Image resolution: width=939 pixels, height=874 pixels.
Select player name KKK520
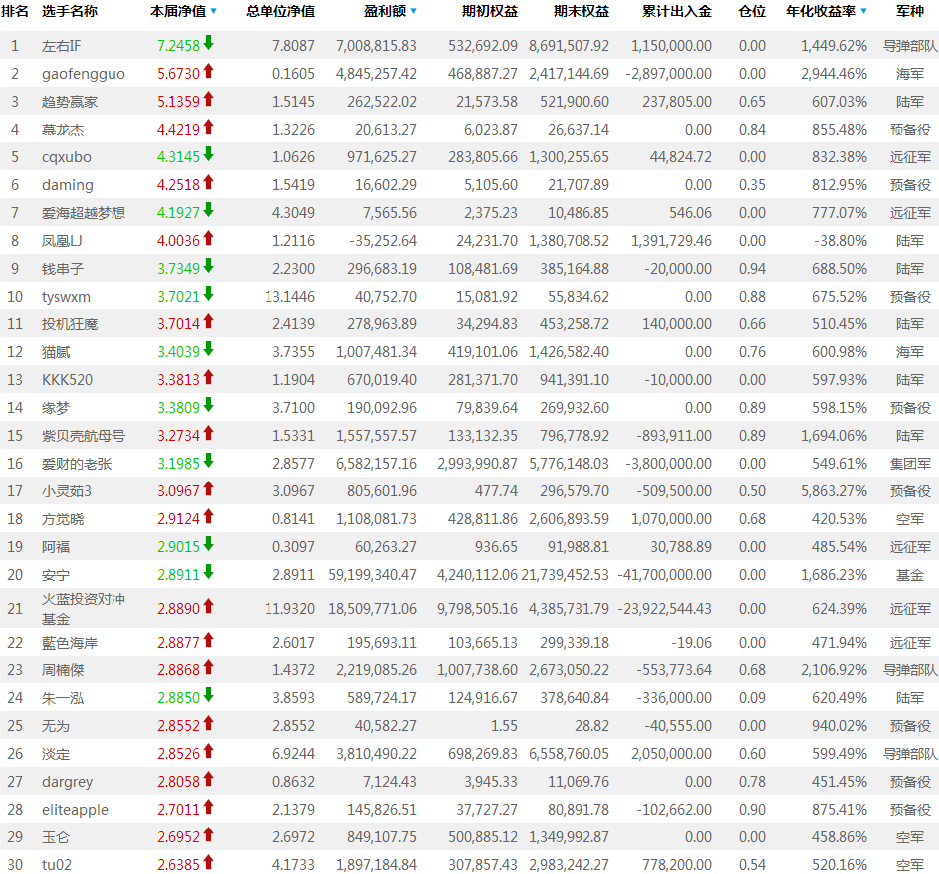click(x=67, y=380)
